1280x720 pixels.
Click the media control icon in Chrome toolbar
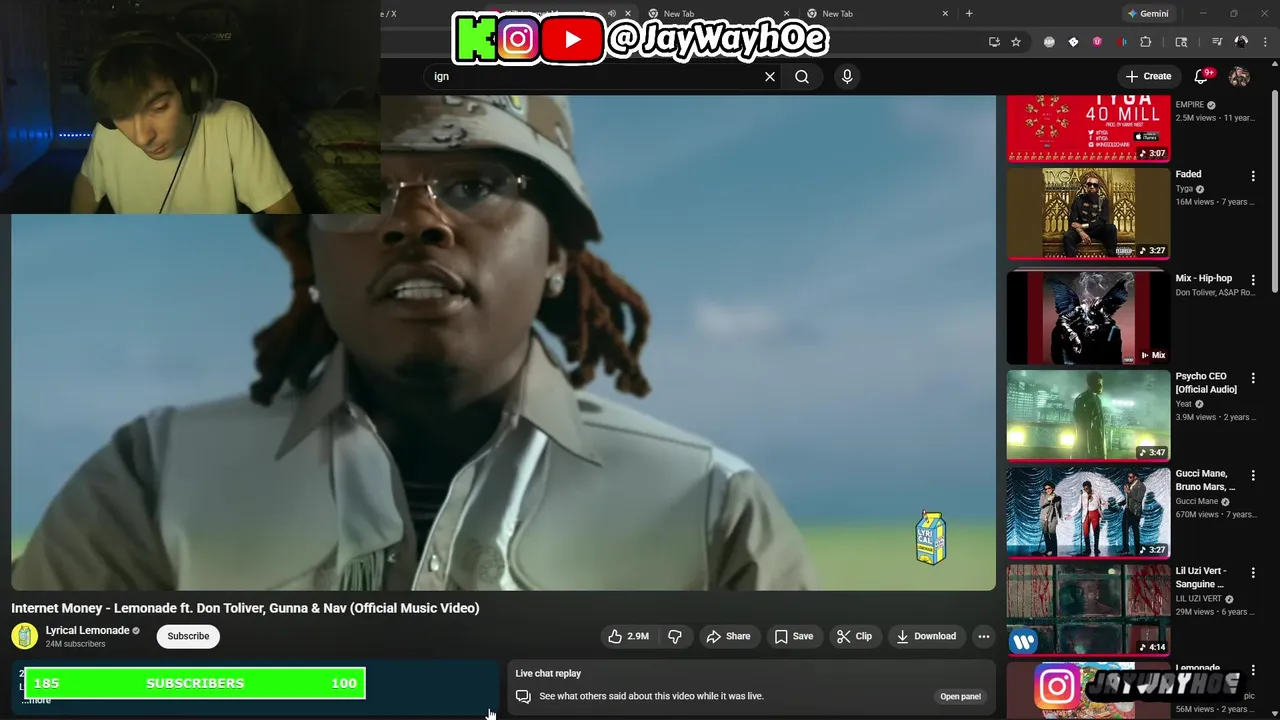click(1217, 42)
